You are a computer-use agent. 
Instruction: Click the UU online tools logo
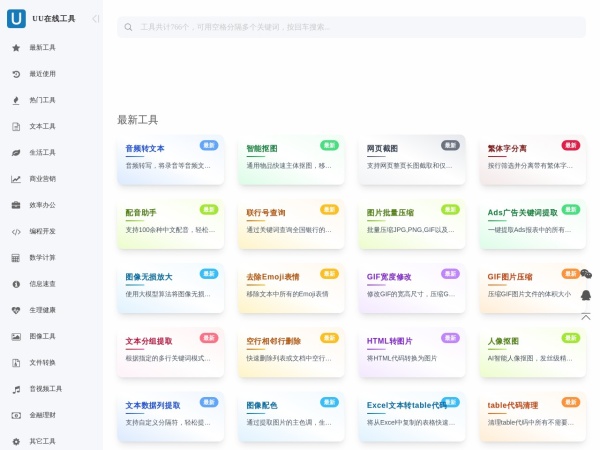coord(16,18)
